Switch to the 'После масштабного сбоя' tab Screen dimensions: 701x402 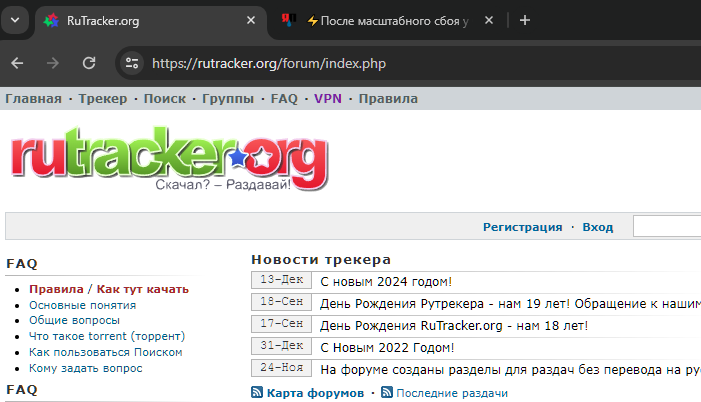pos(388,21)
